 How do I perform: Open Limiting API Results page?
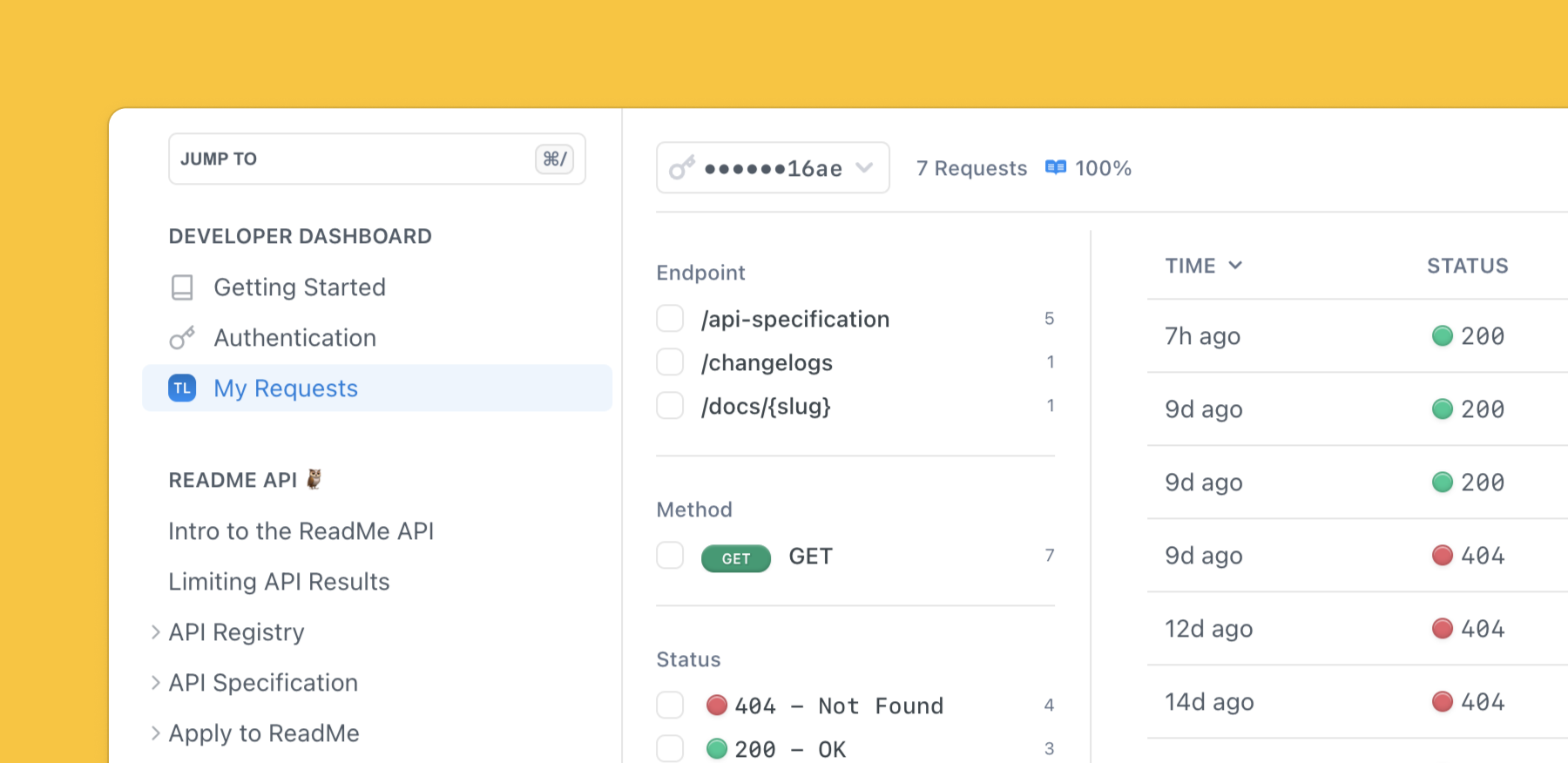click(279, 582)
